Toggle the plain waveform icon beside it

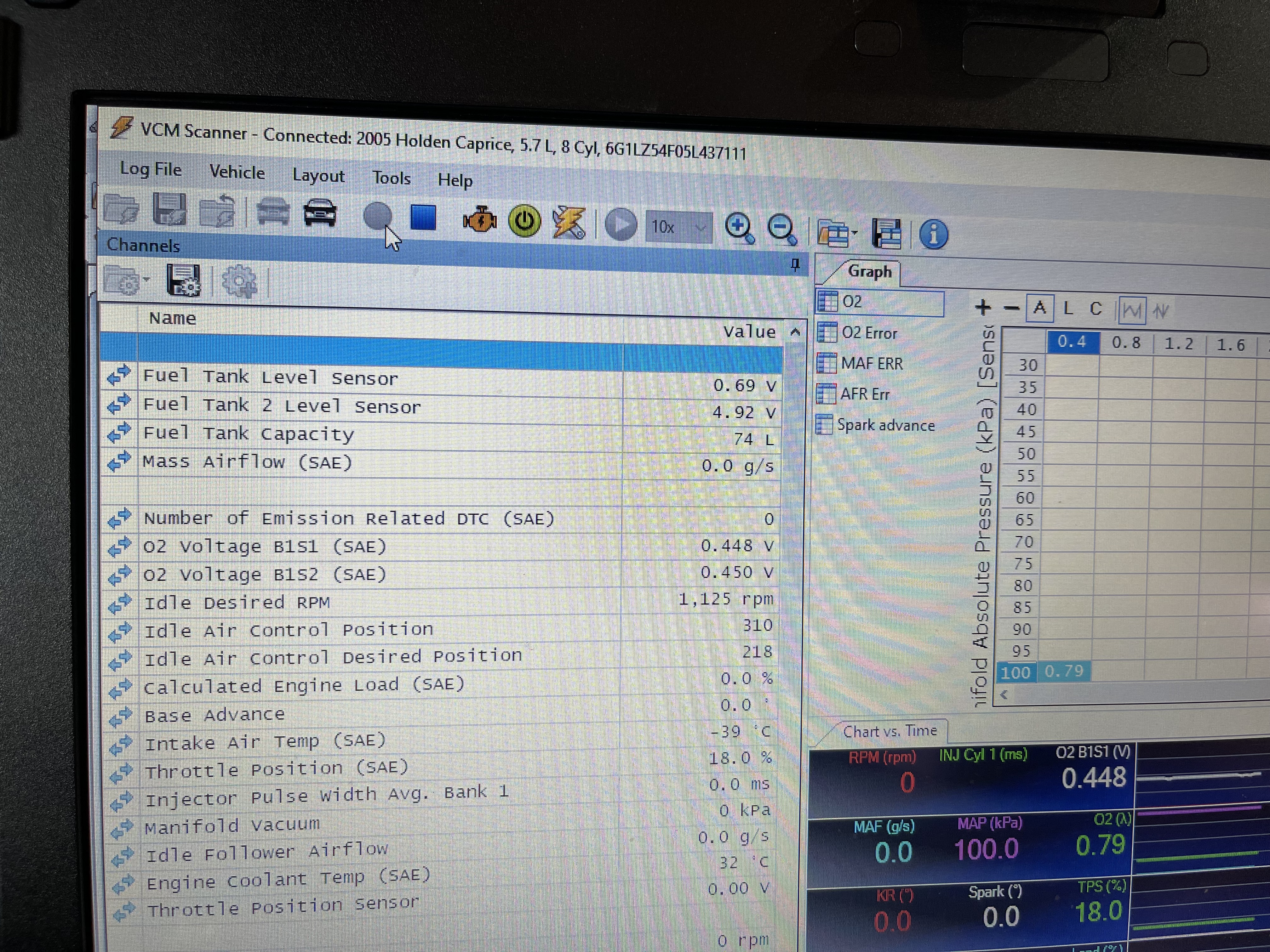click(1161, 311)
